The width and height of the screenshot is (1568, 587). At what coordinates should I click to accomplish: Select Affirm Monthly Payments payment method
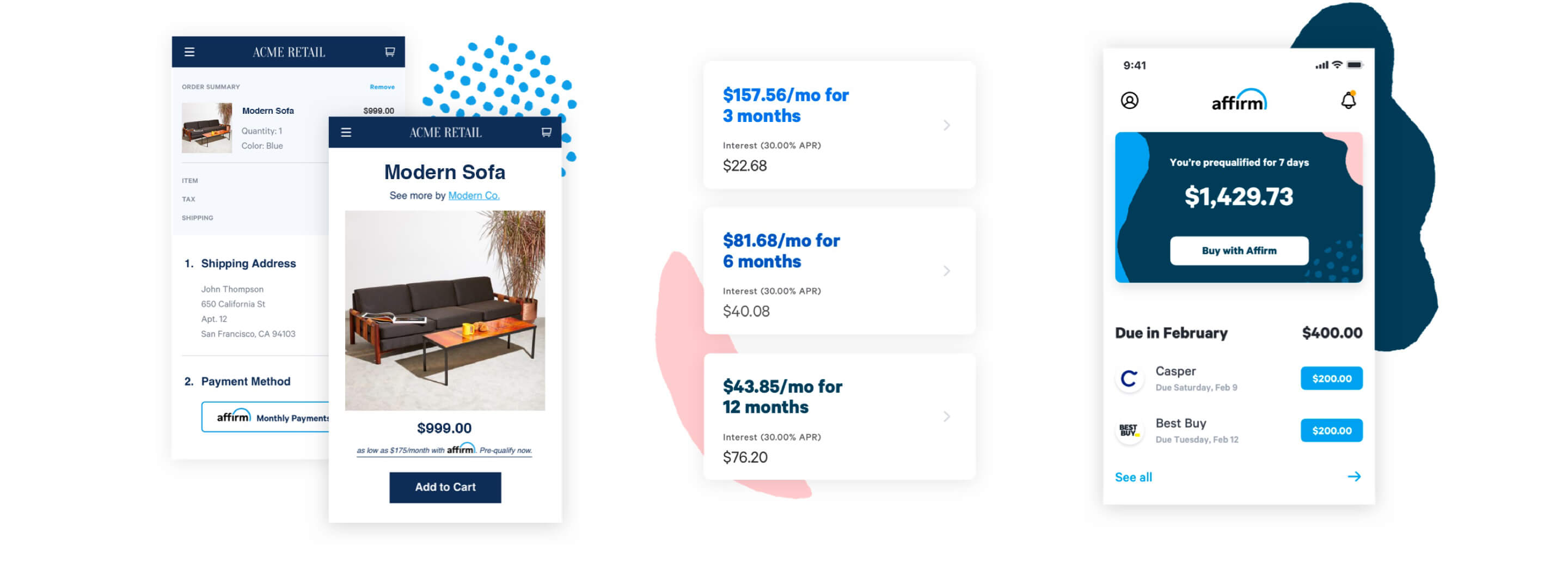(265, 417)
